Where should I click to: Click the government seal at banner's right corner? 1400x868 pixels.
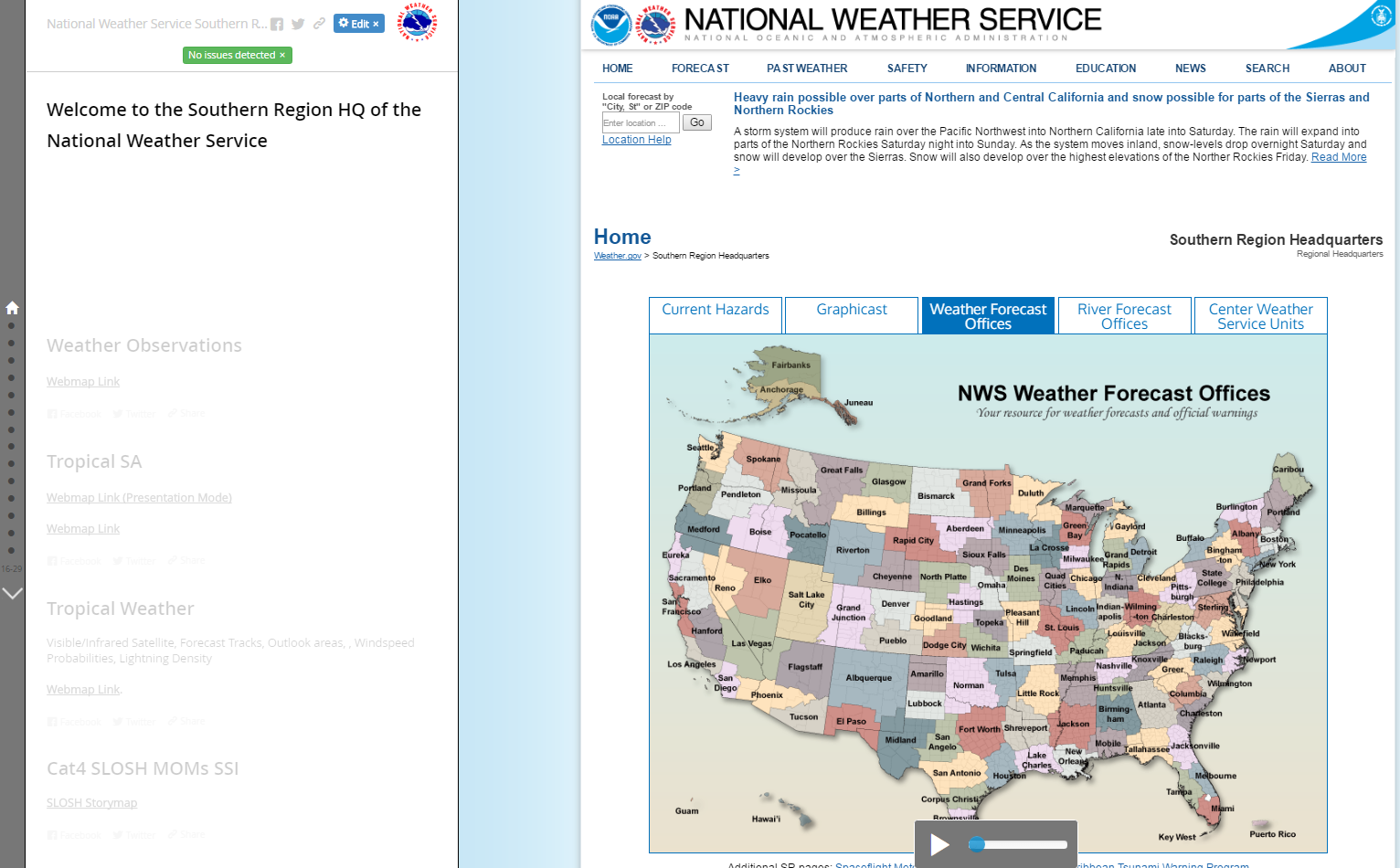pos(1381,15)
